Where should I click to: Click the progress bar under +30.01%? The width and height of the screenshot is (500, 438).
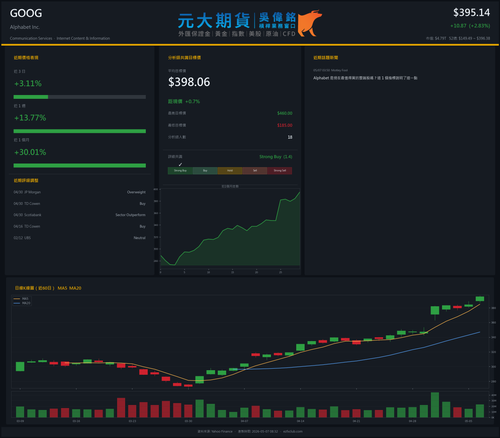[x=80, y=166]
